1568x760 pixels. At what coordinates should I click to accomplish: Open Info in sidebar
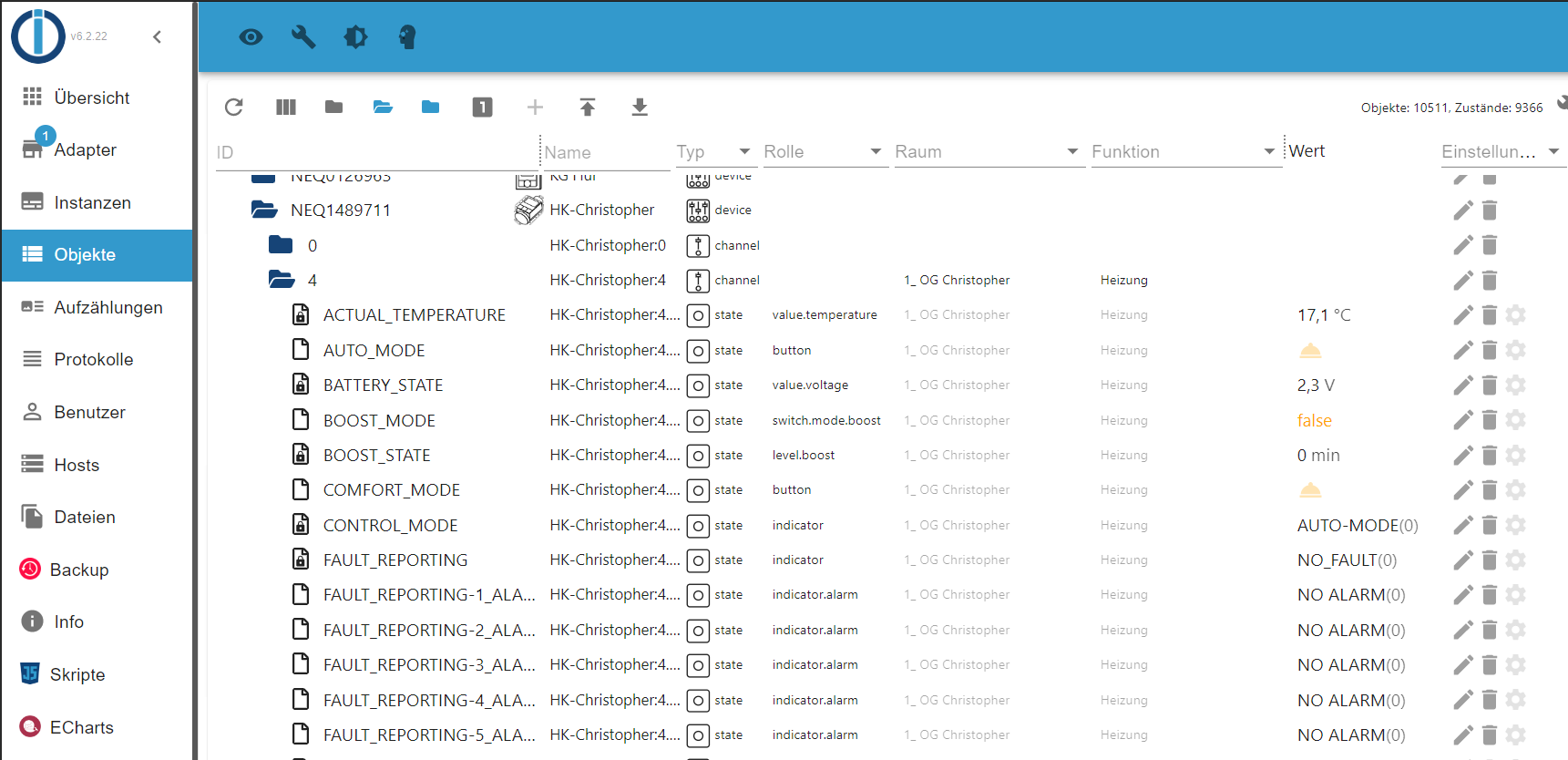point(97,621)
